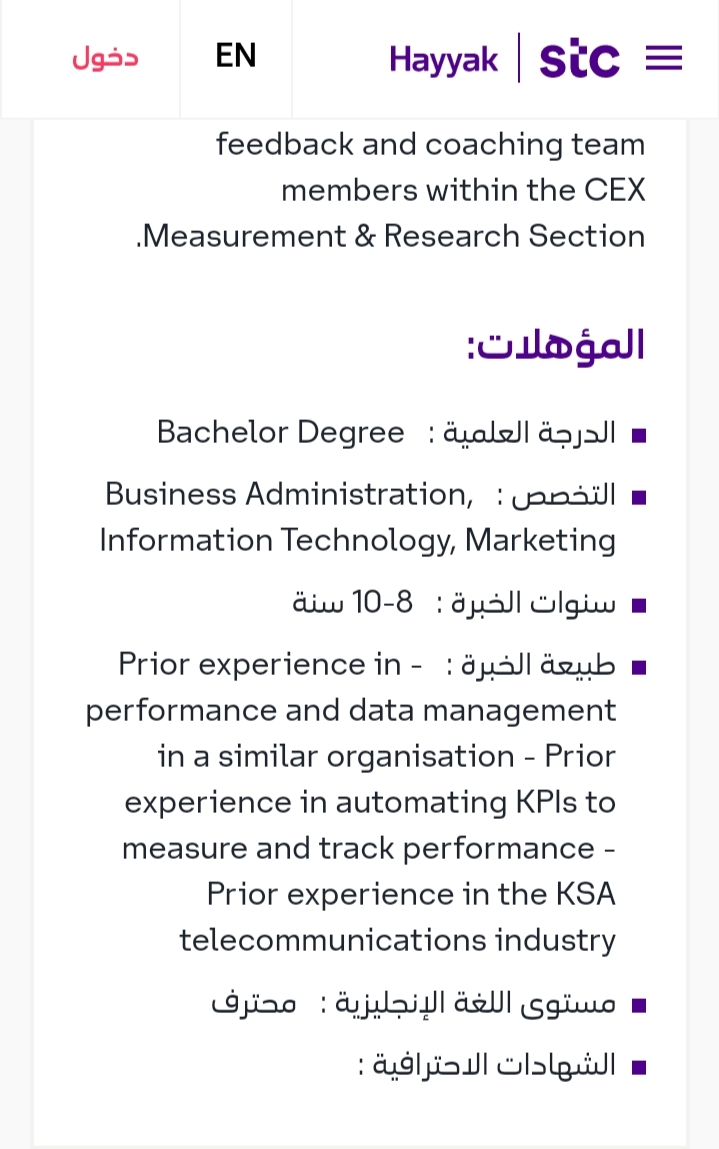Tap the 8-10 سنة experience value
This screenshot has width=719, height=1149.
coord(353,602)
